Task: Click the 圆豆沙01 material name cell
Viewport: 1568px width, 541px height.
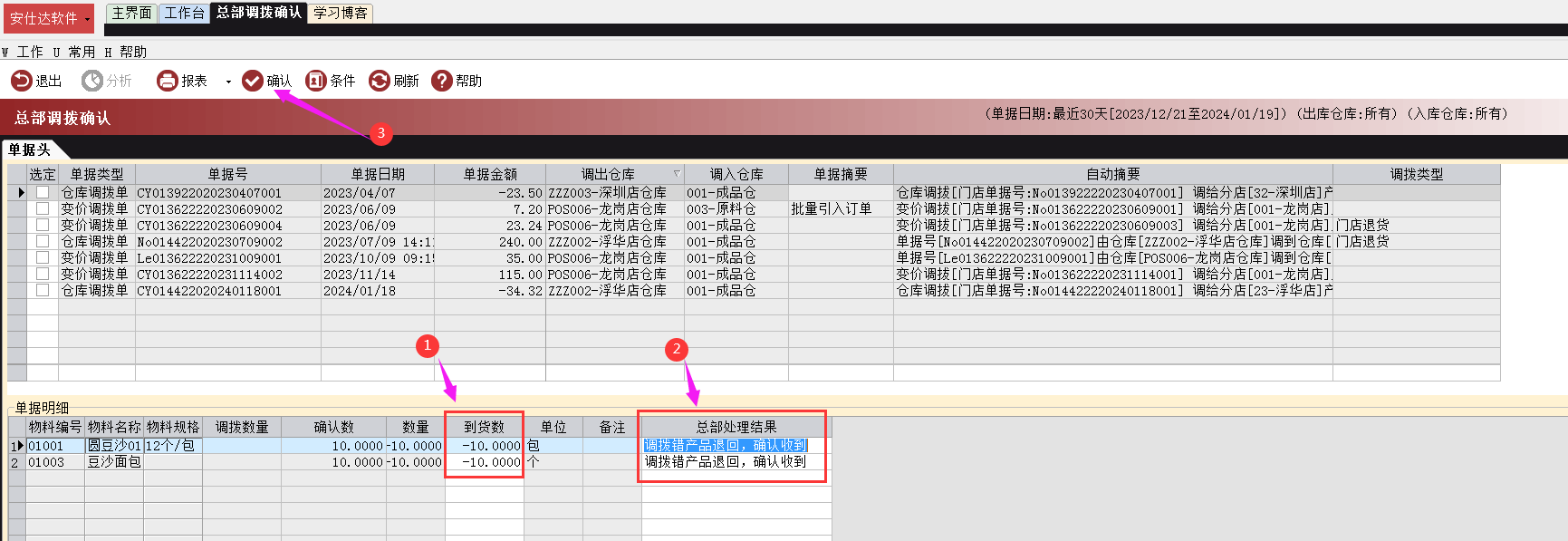Action: [x=114, y=446]
